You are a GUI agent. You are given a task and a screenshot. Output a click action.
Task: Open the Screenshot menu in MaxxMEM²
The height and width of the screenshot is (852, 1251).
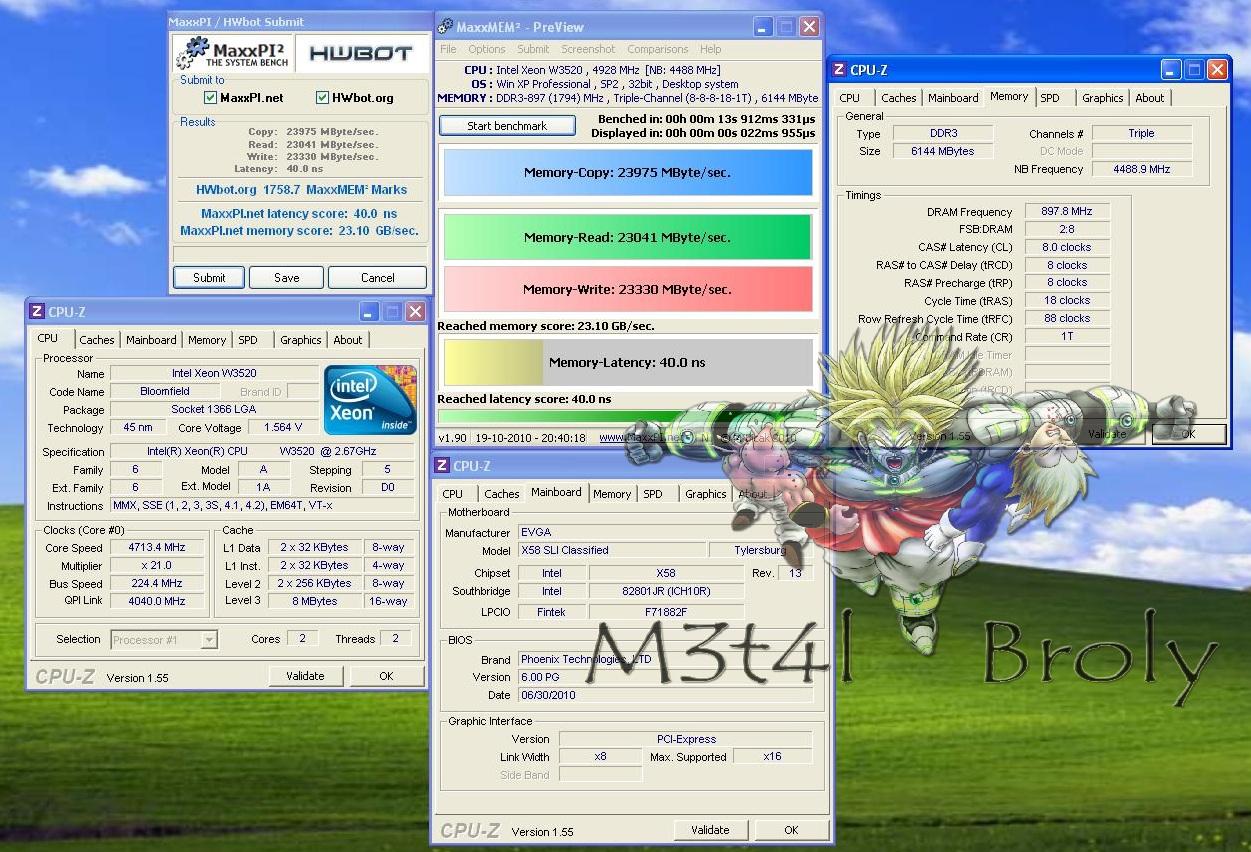tap(588, 49)
